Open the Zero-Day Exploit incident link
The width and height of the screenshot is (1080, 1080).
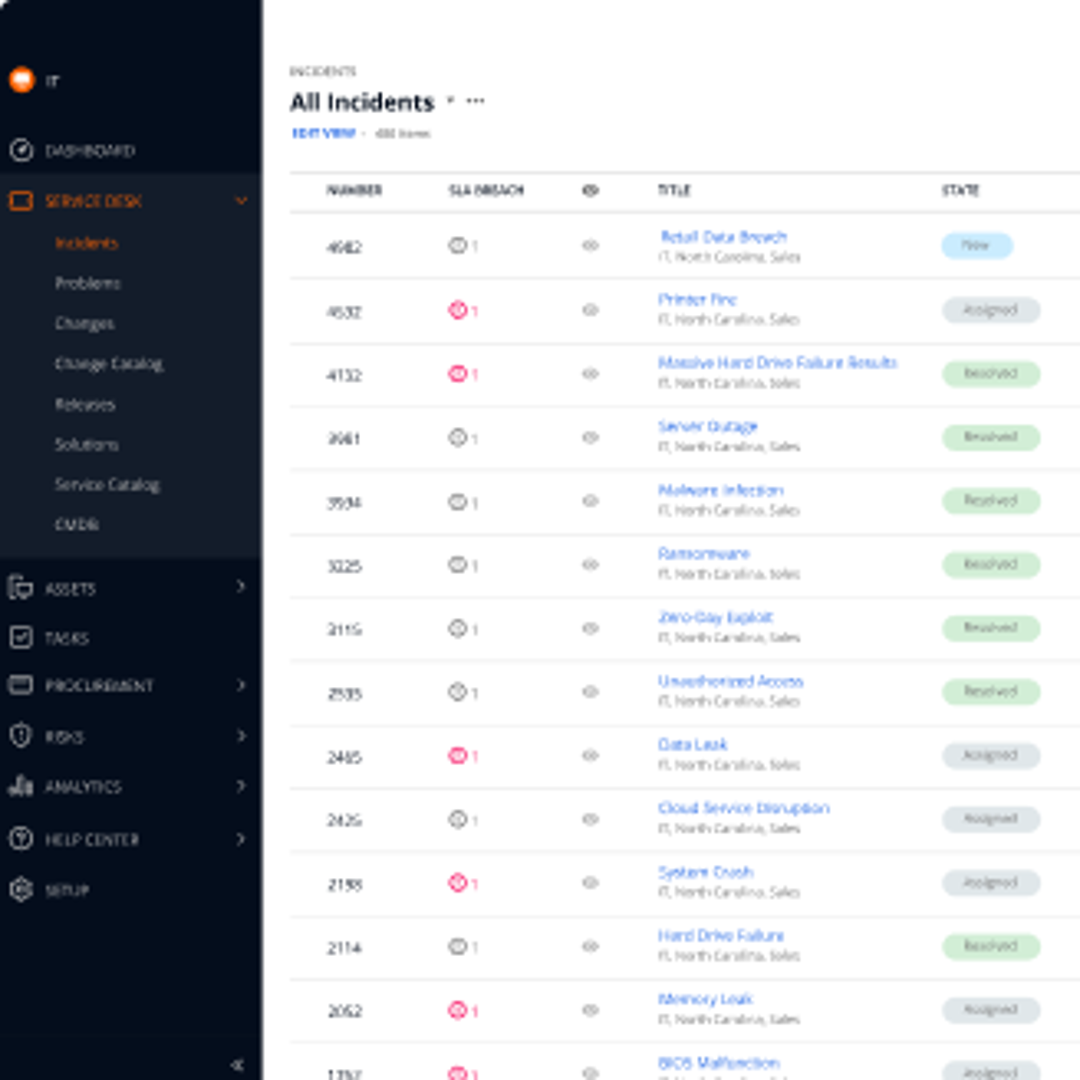point(716,617)
